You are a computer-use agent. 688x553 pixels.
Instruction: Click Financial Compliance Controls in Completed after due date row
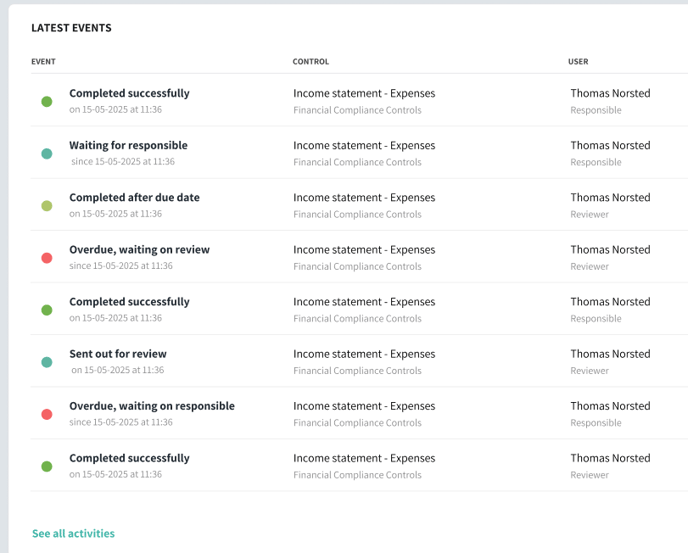coord(357,215)
